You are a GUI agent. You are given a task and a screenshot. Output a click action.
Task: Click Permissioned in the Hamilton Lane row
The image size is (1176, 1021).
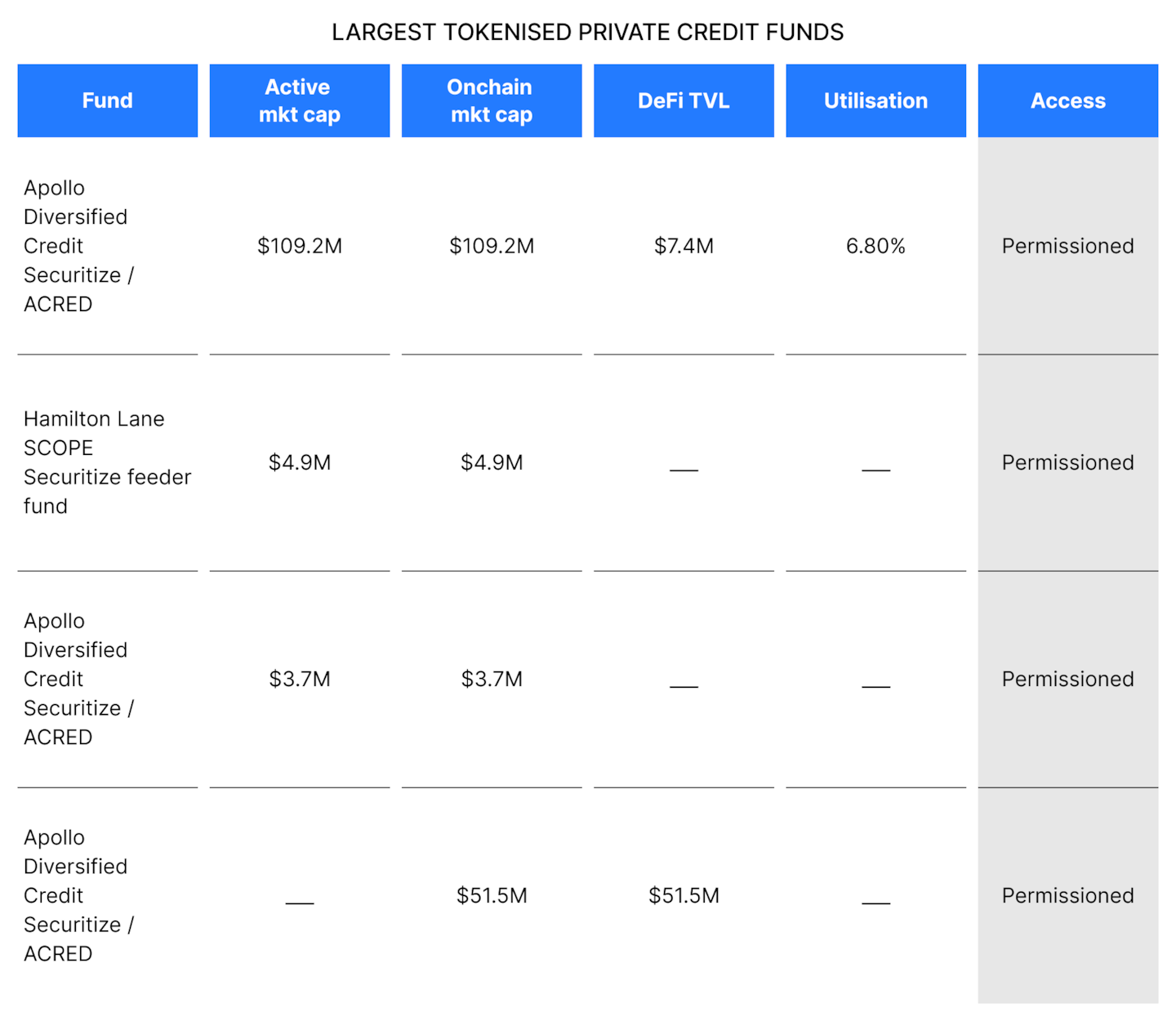click(x=1067, y=462)
